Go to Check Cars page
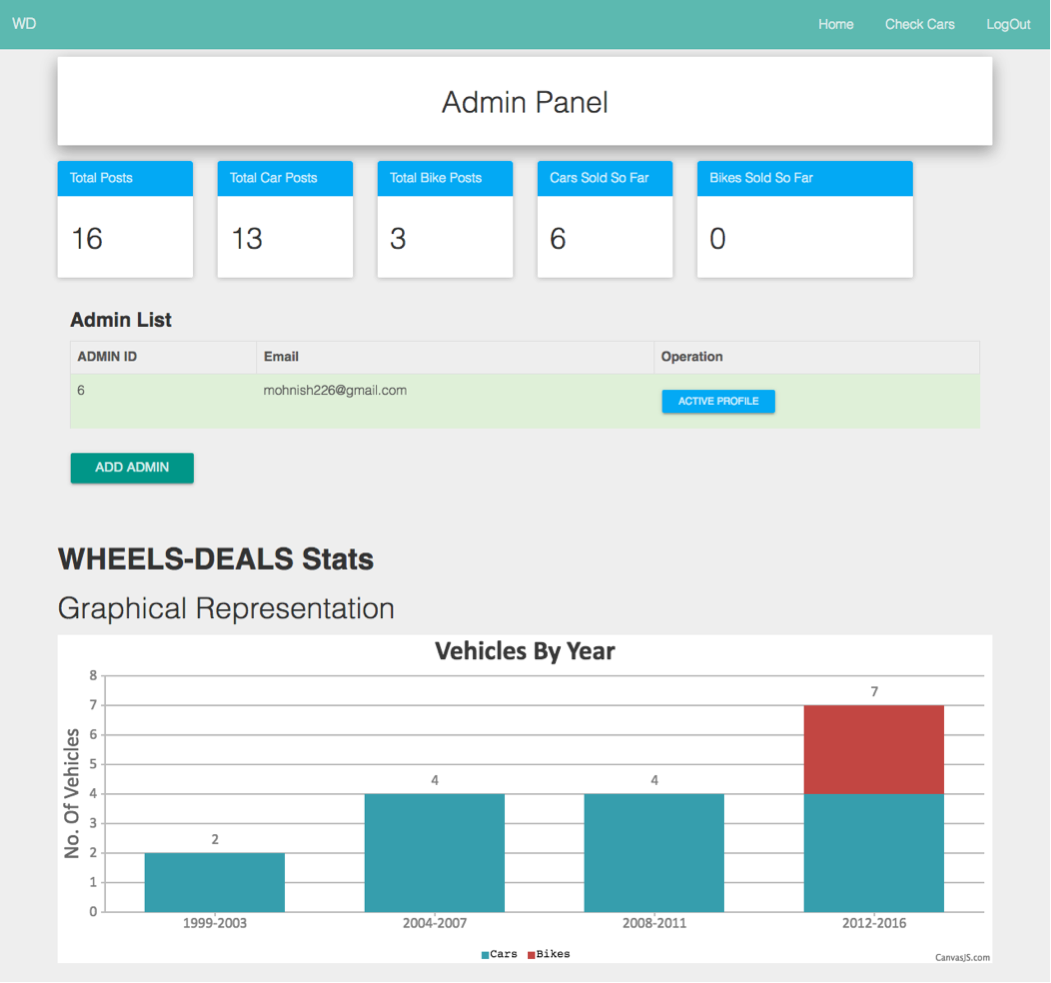 (x=919, y=24)
